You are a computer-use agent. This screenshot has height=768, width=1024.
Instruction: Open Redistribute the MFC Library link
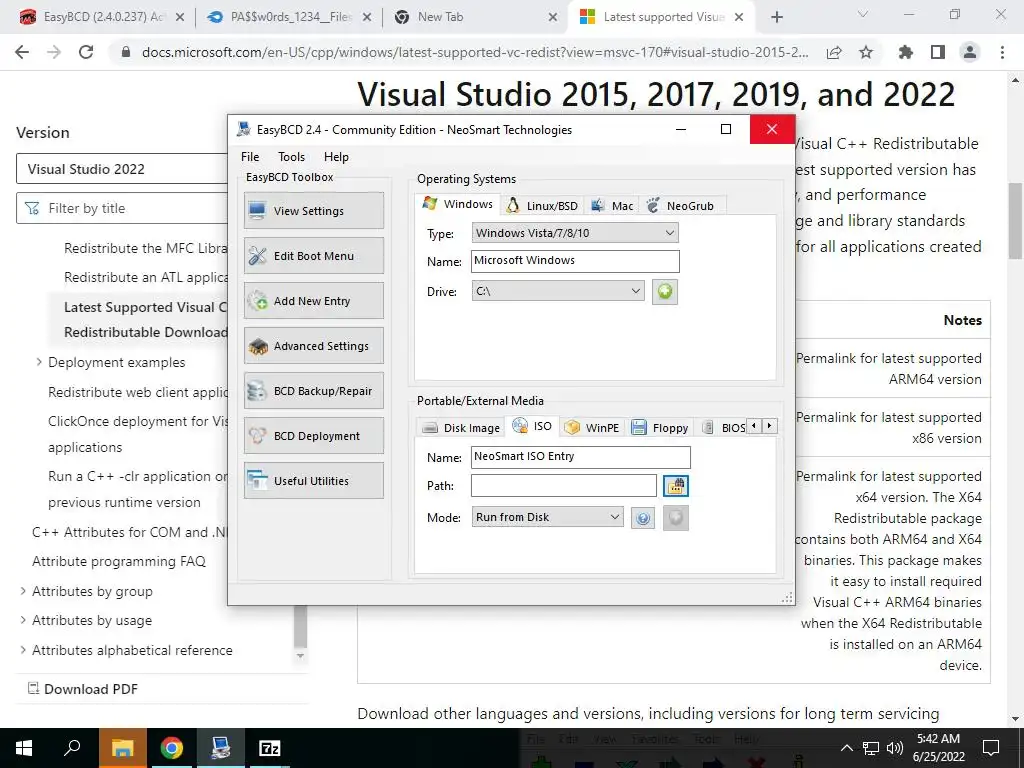146,248
